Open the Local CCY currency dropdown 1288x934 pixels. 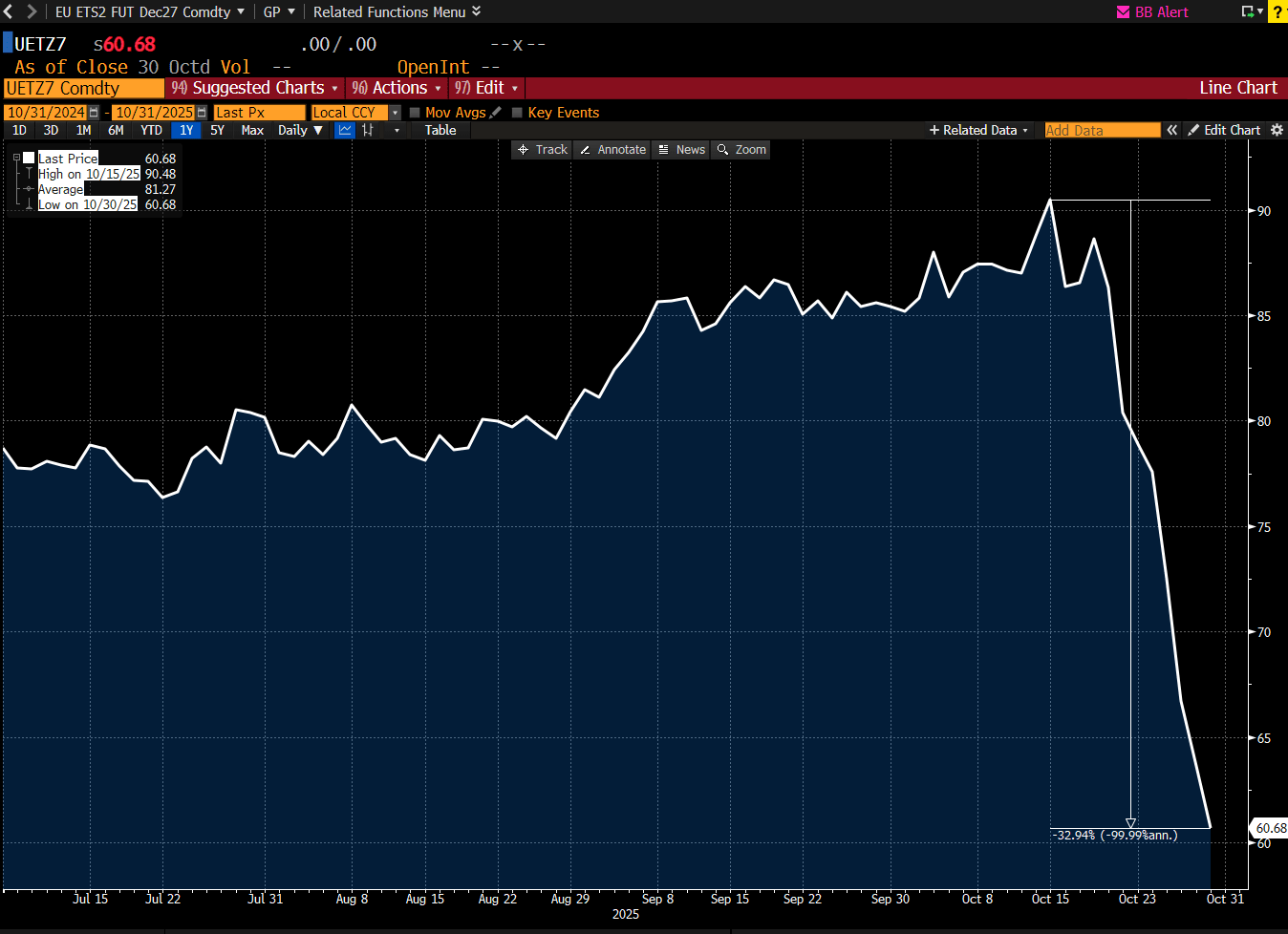(x=395, y=113)
